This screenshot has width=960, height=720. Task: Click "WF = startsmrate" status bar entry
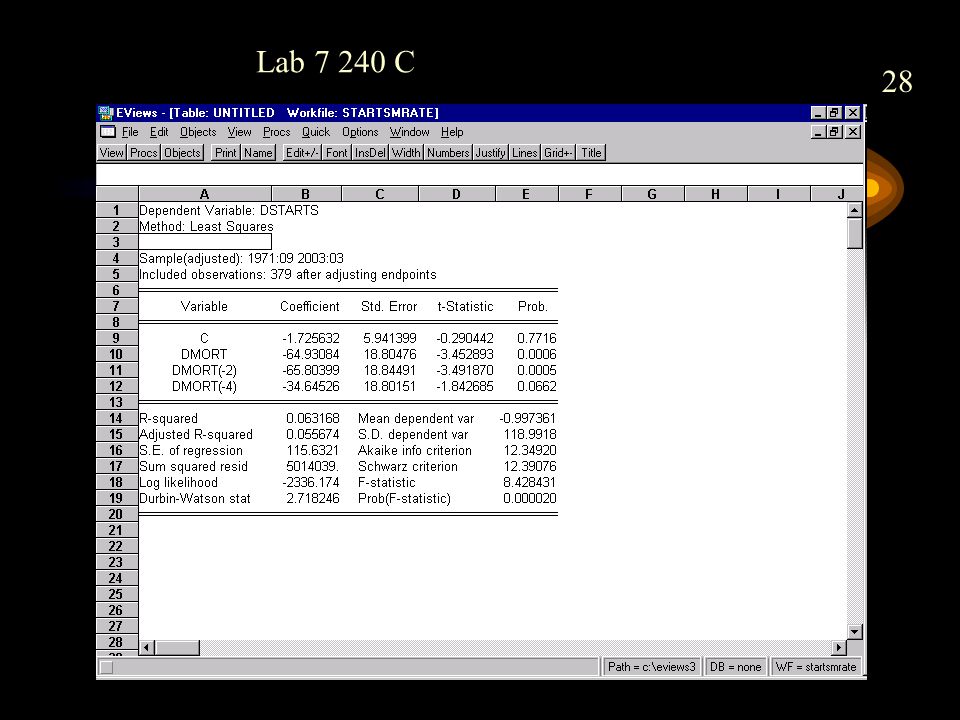coord(816,667)
